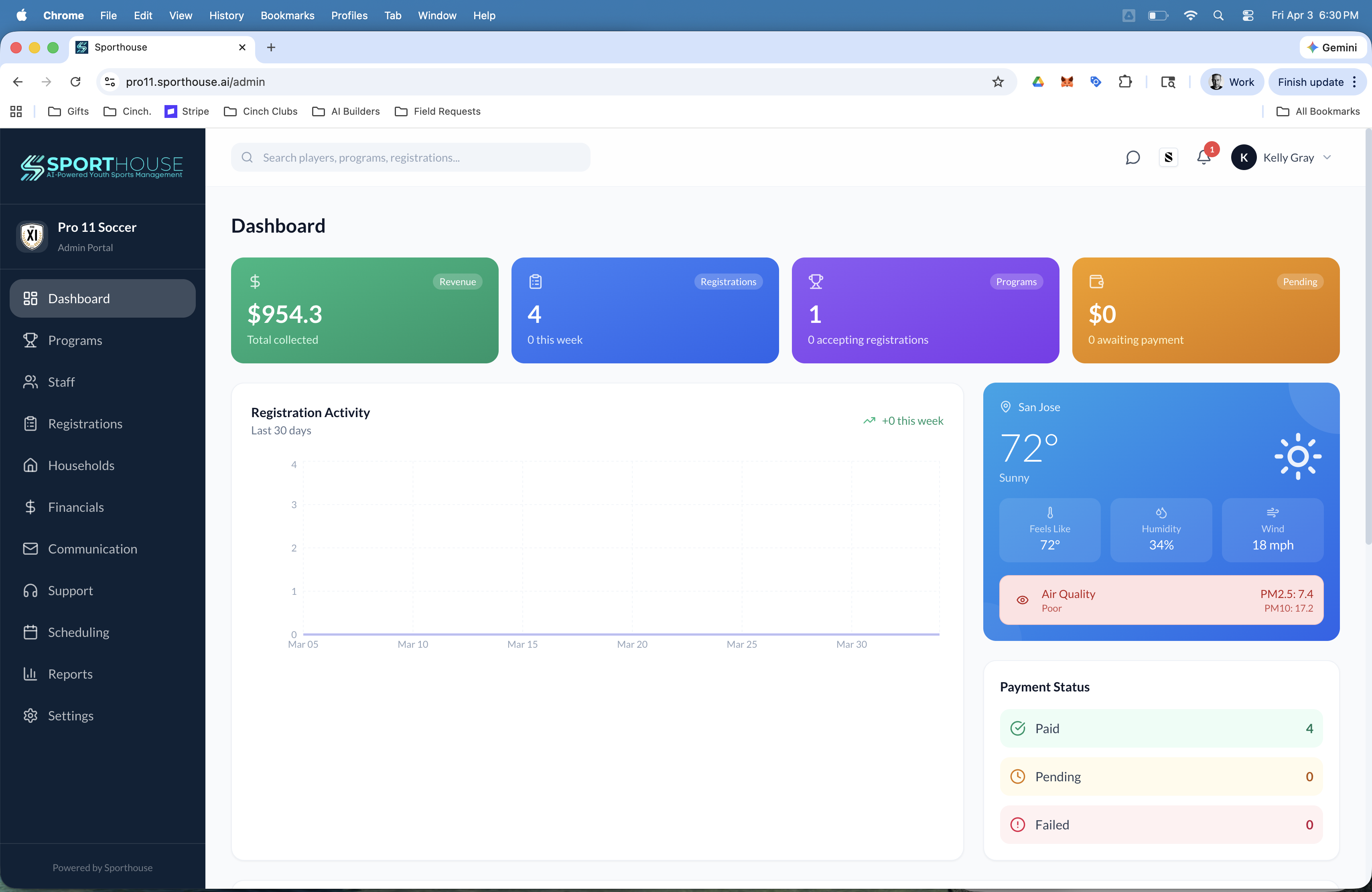The width and height of the screenshot is (1372, 892).
Task: Click the '+0 this week' trend label
Action: 912,421
